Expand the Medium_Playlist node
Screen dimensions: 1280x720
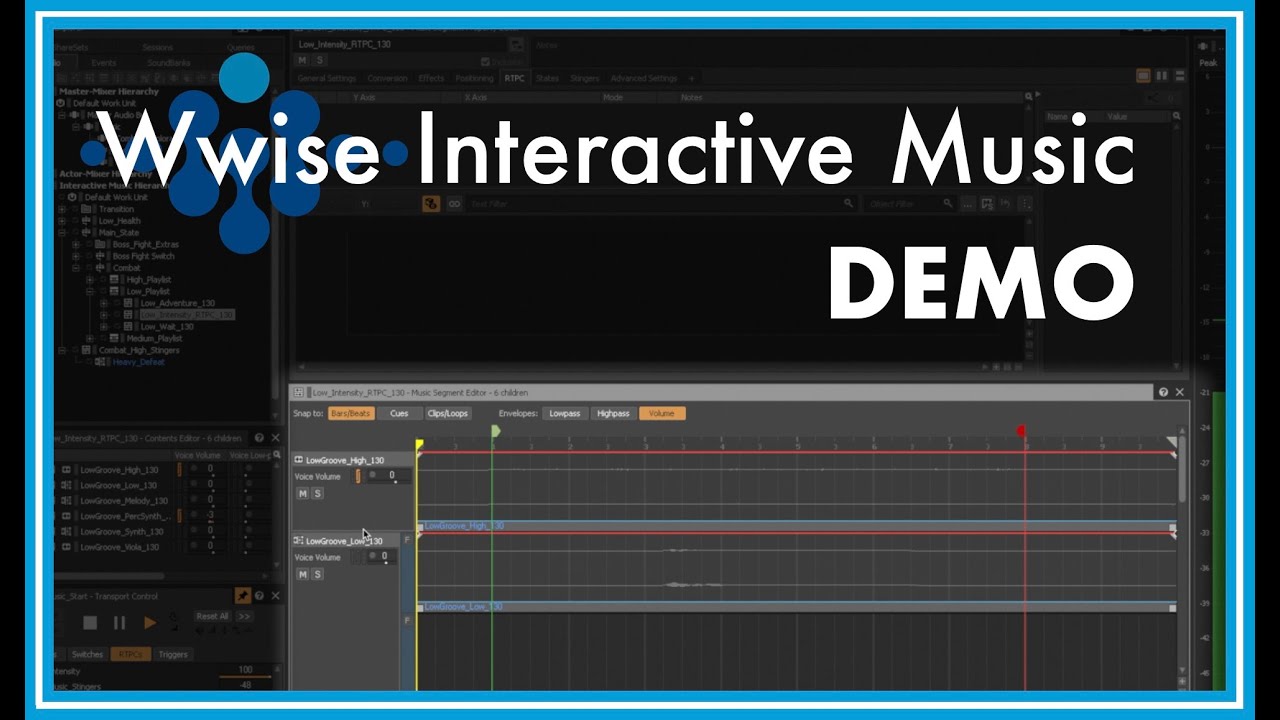[x=91, y=338]
